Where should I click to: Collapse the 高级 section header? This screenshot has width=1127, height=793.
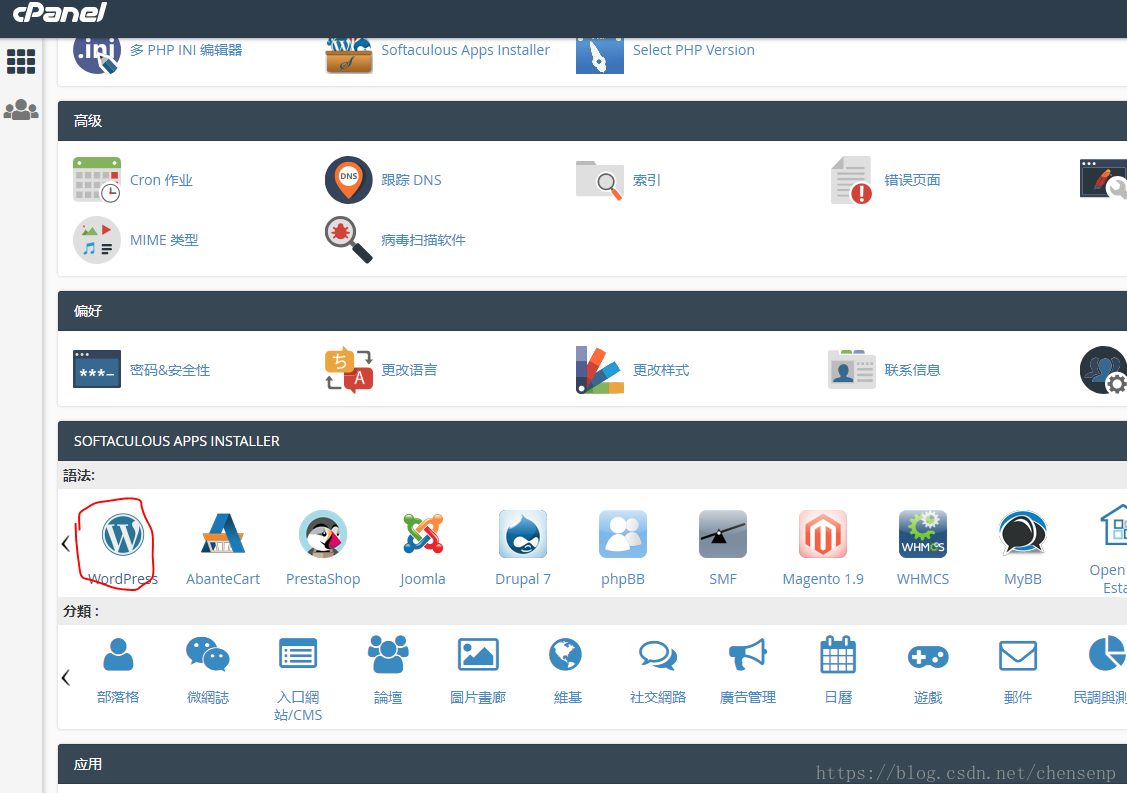(592, 121)
